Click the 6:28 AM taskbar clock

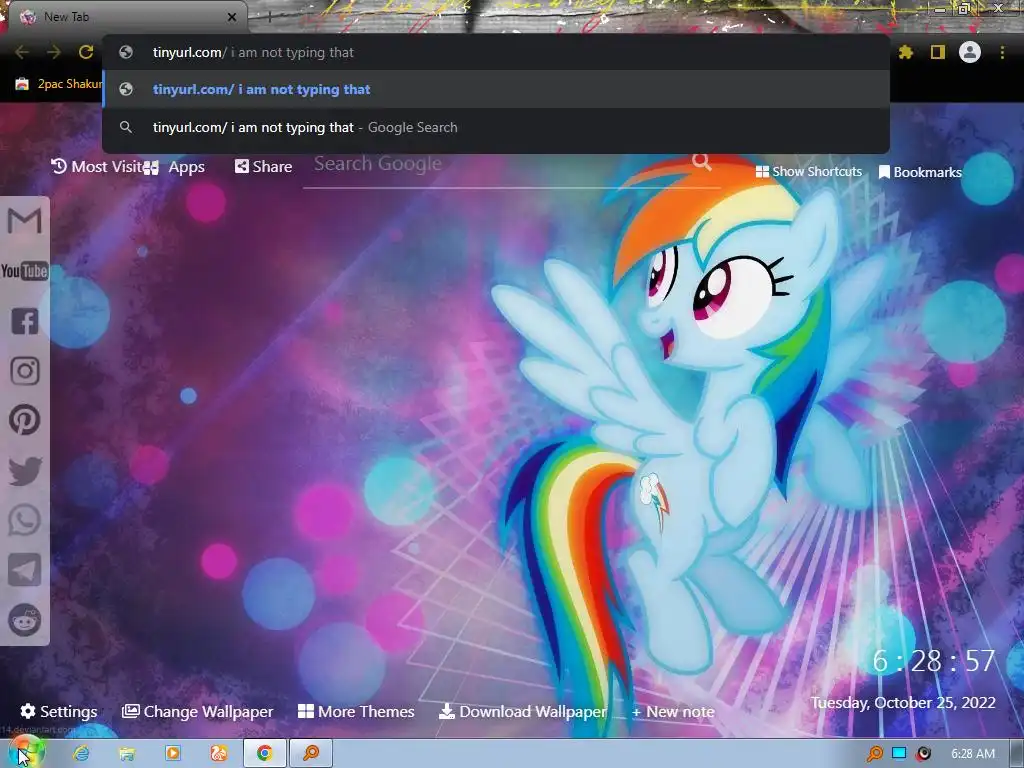pyautogui.click(x=973, y=754)
